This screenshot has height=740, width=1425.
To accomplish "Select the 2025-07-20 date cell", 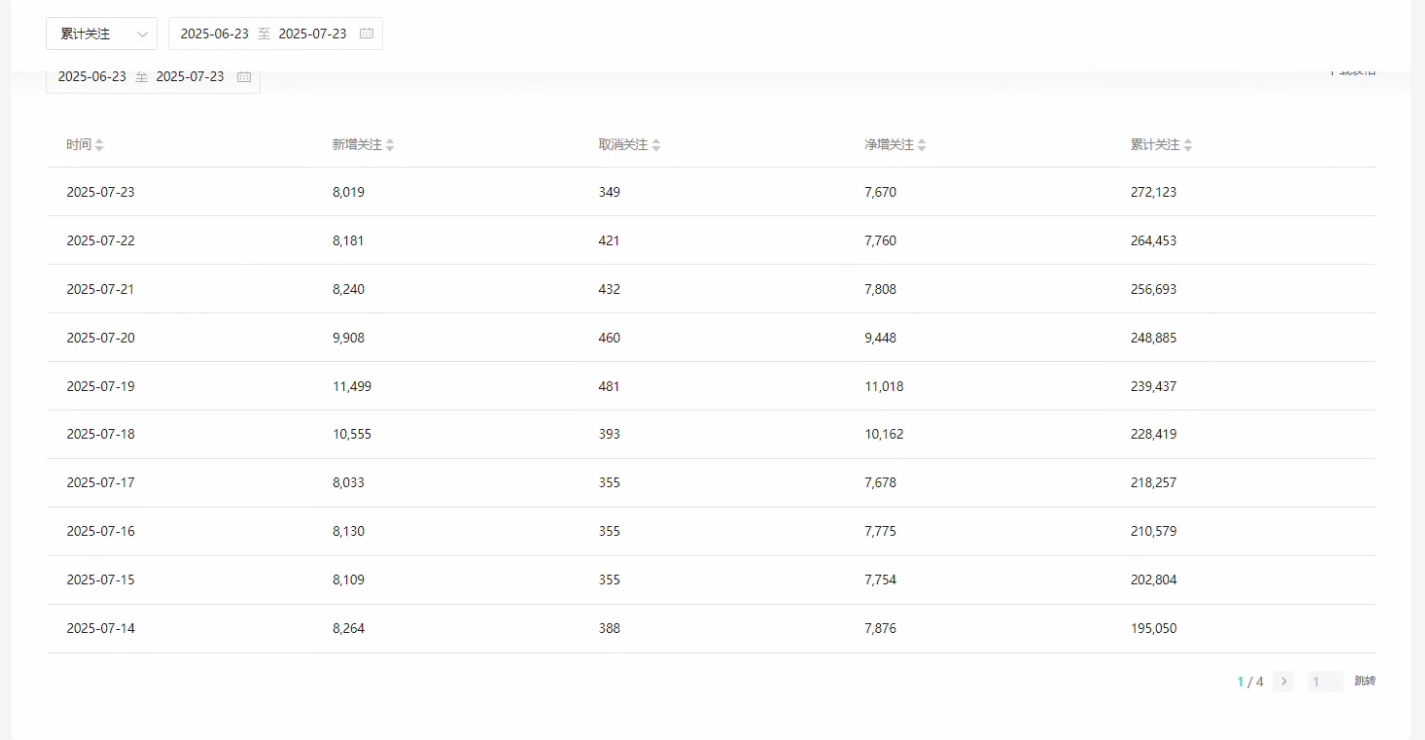I will (x=100, y=338).
